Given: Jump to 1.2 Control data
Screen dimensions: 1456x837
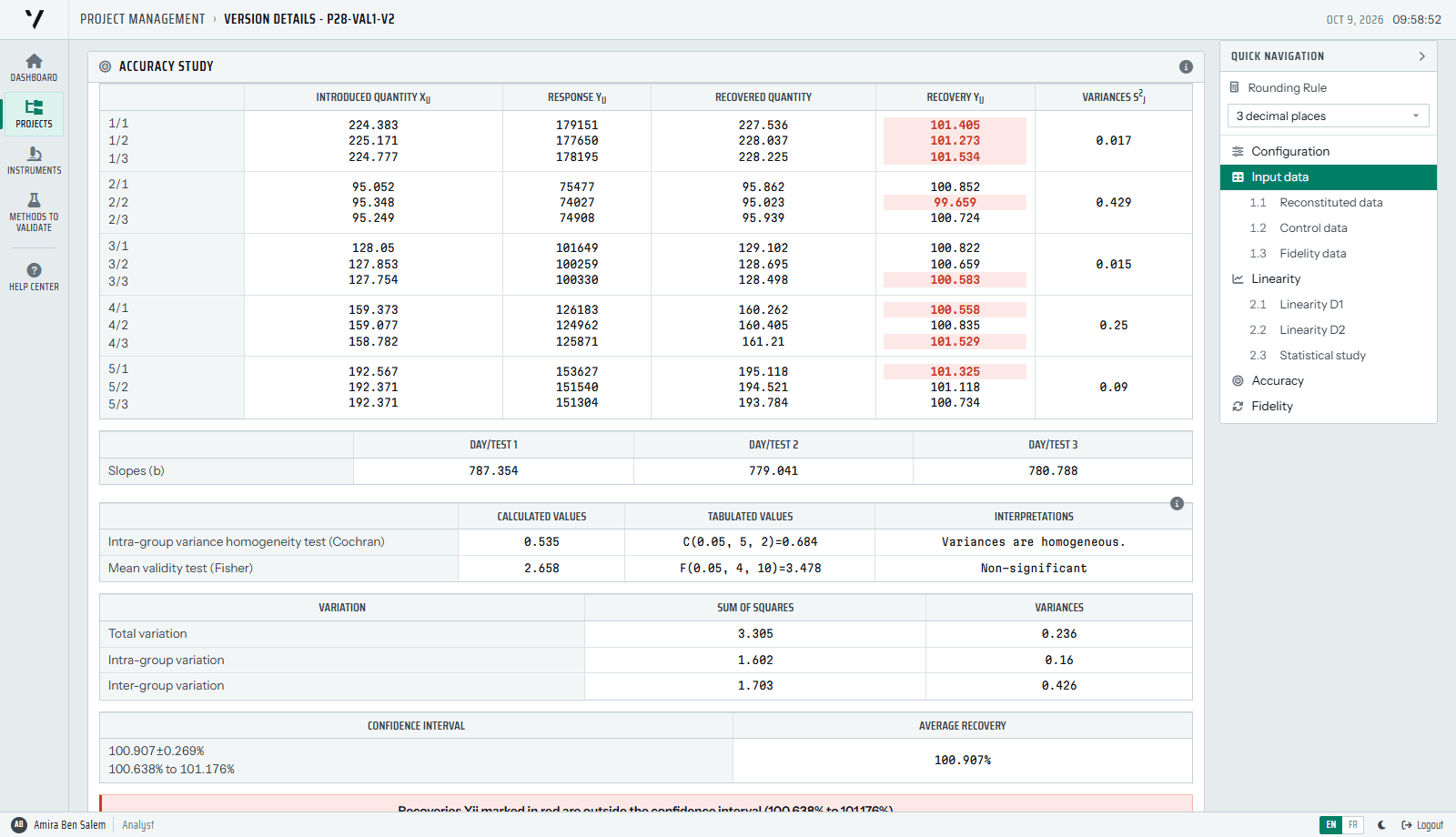Looking at the screenshot, I should point(1328,227).
